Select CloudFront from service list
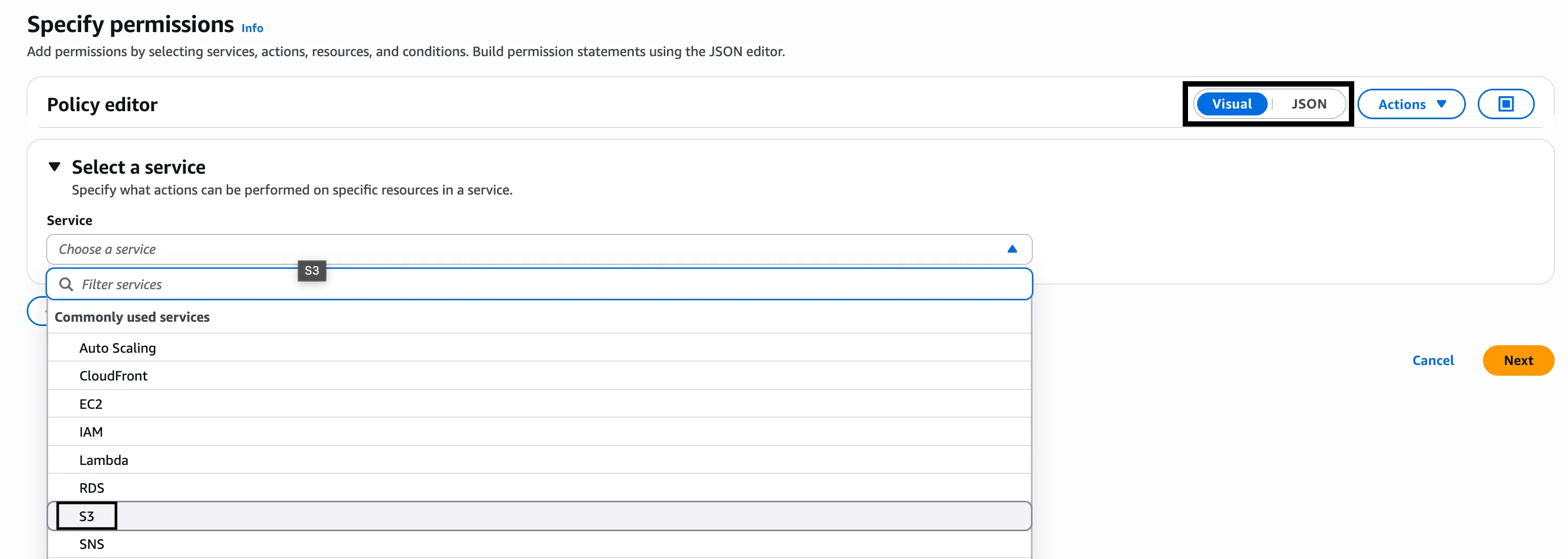This screenshot has height=559, width=1568. [x=113, y=376]
